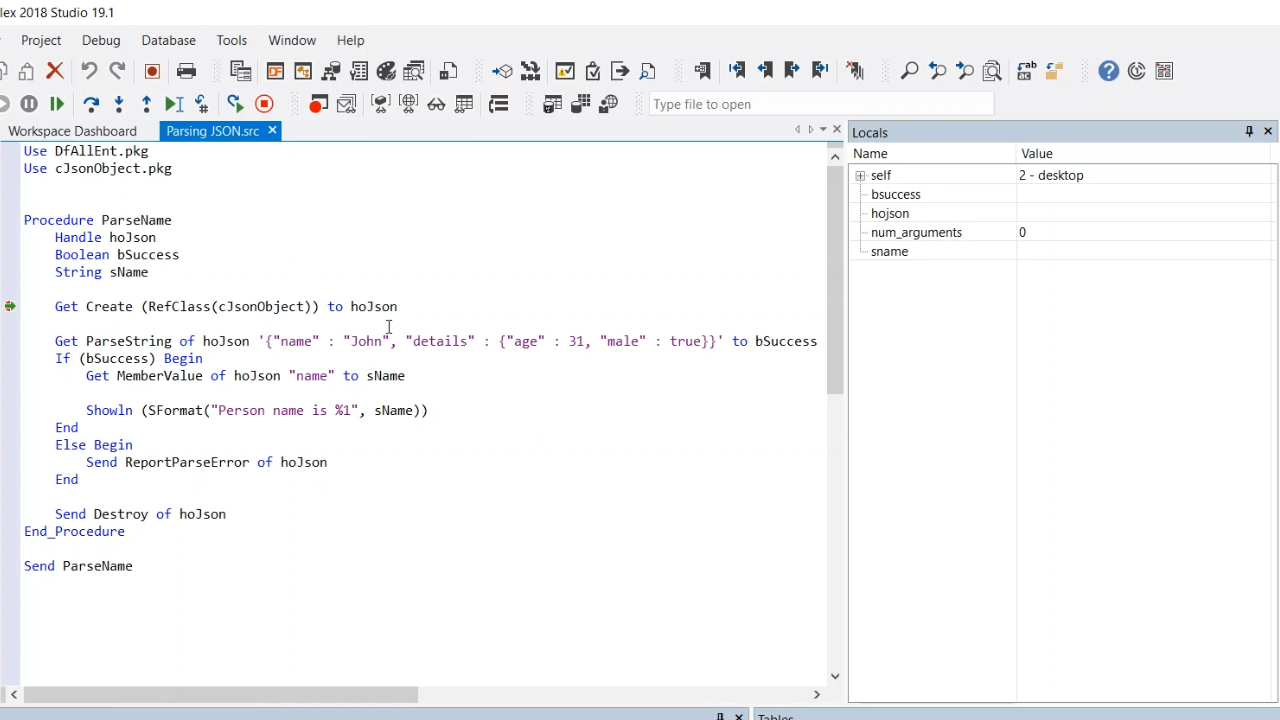1280x720 pixels.
Task: Open the editor tab list dropdown arrow
Action: coord(823,130)
